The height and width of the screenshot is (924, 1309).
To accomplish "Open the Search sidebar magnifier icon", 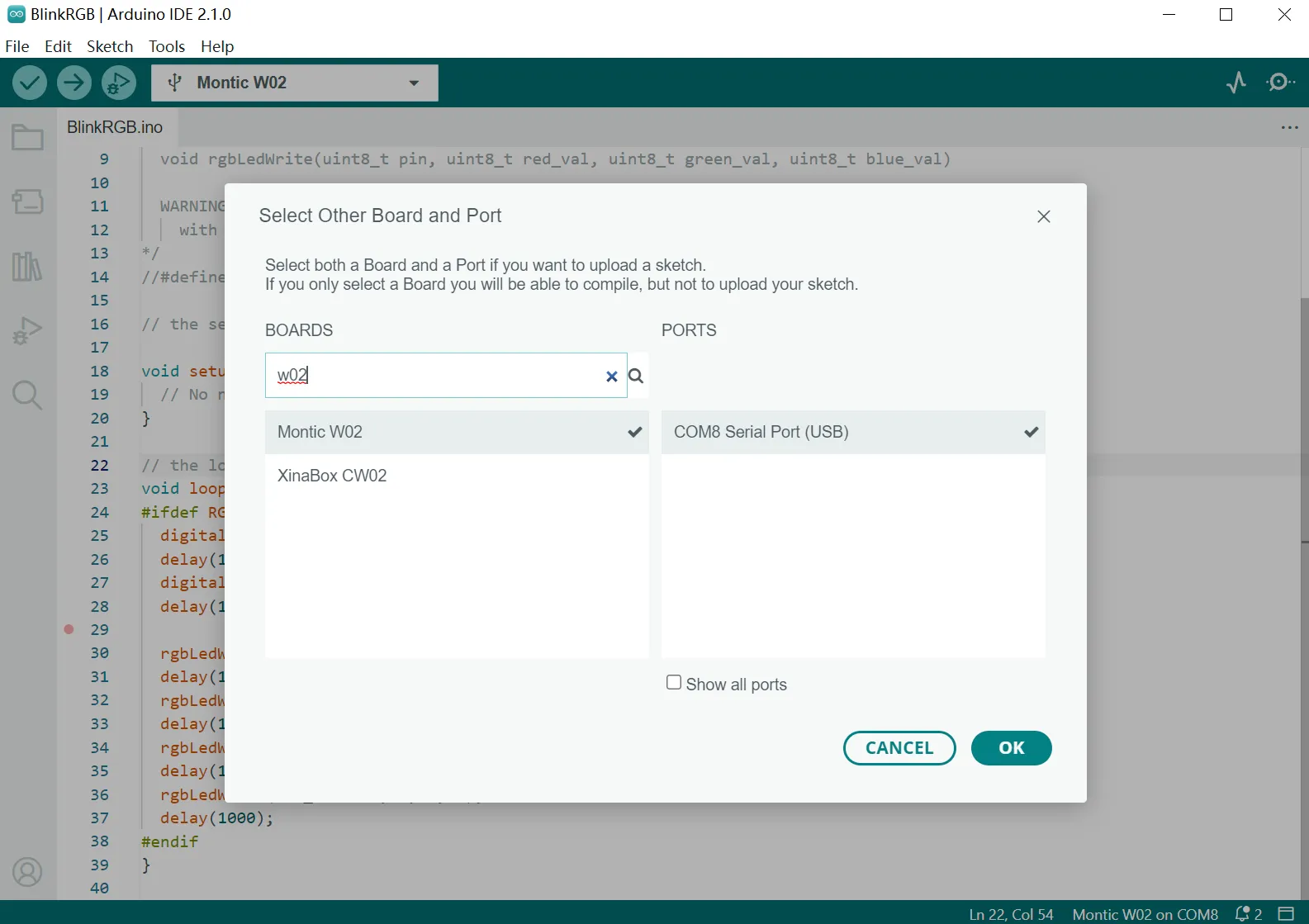I will [27, 396].
